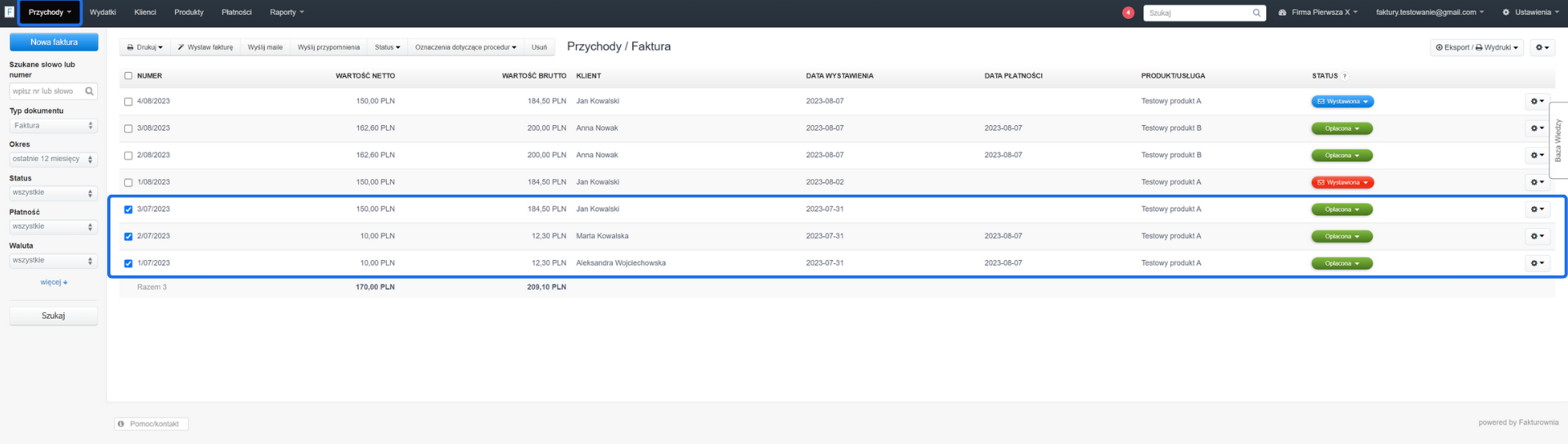Open the Typ dokumentu dropdown

[53, 126]
